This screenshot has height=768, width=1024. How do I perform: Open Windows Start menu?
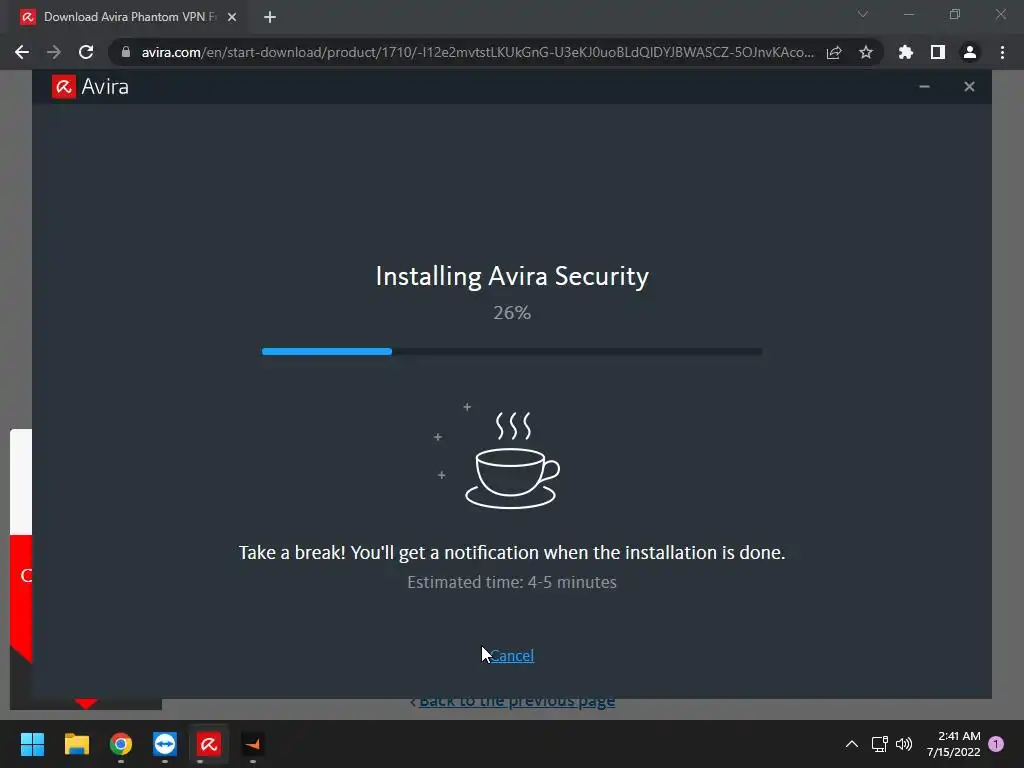click(32, 744)
